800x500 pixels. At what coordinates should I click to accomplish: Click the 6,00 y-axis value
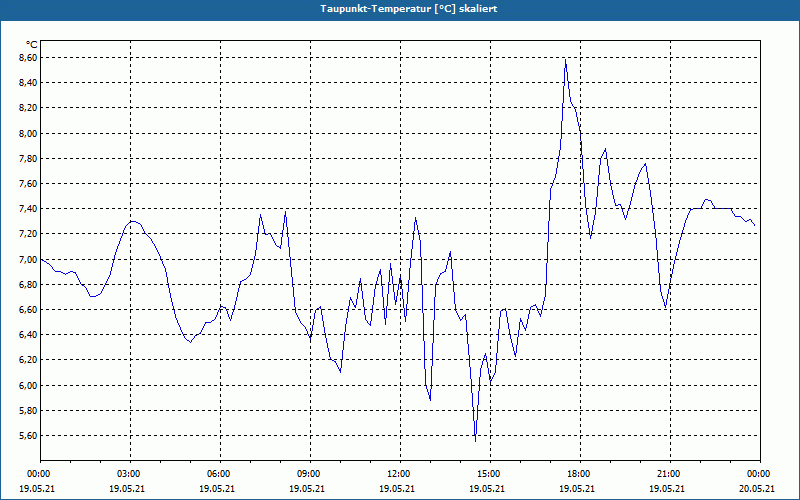[x=29, y=385]
